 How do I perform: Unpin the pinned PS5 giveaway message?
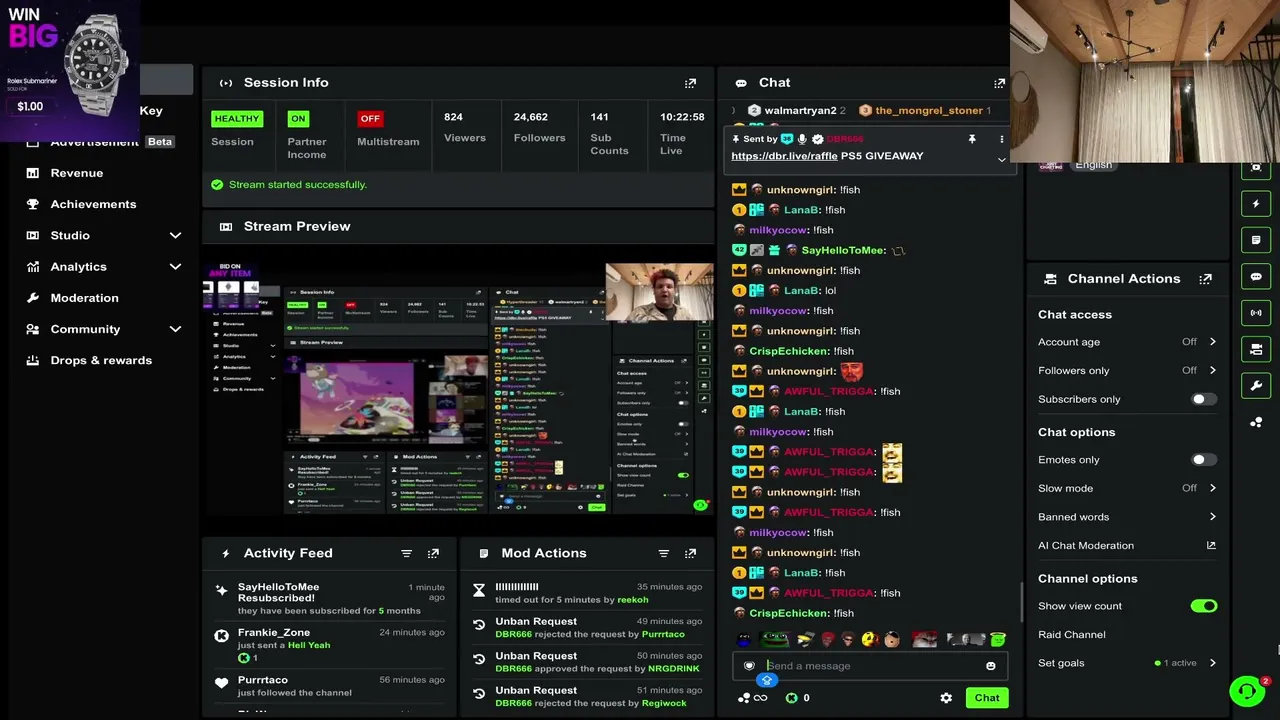pyautogui.click(x=971, y=139)
